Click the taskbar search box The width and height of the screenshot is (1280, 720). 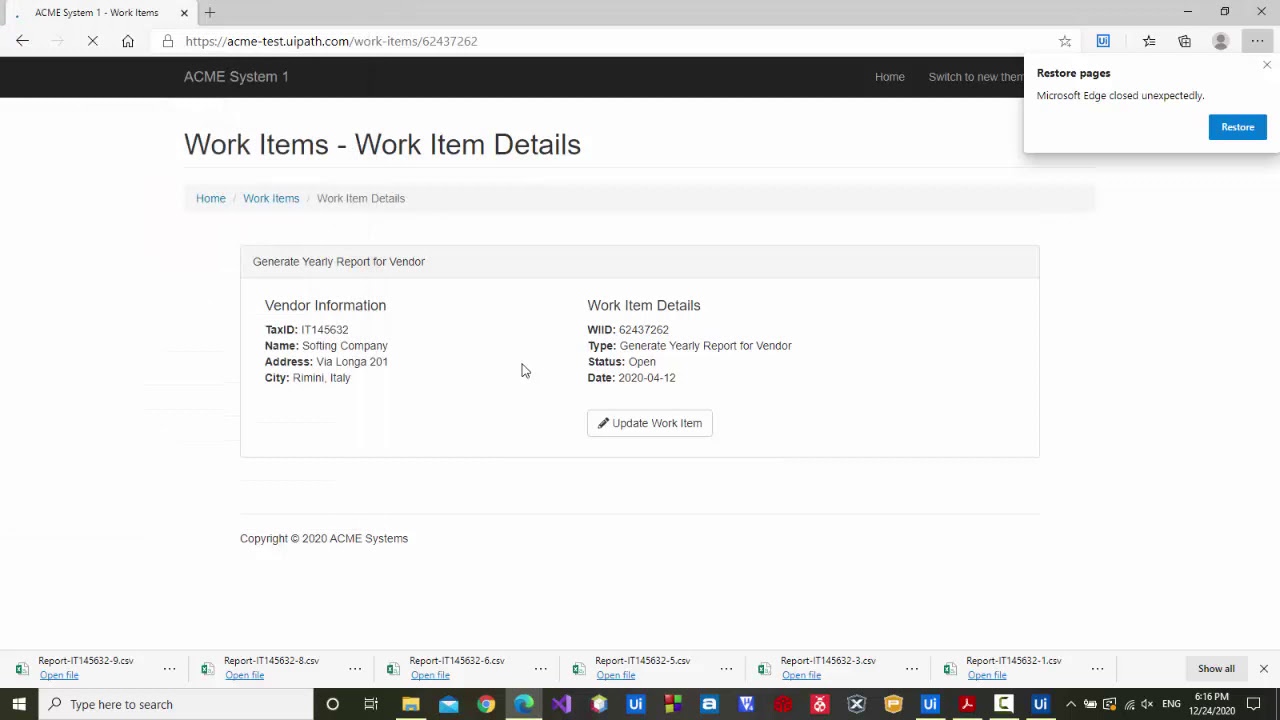coord(176,704)
